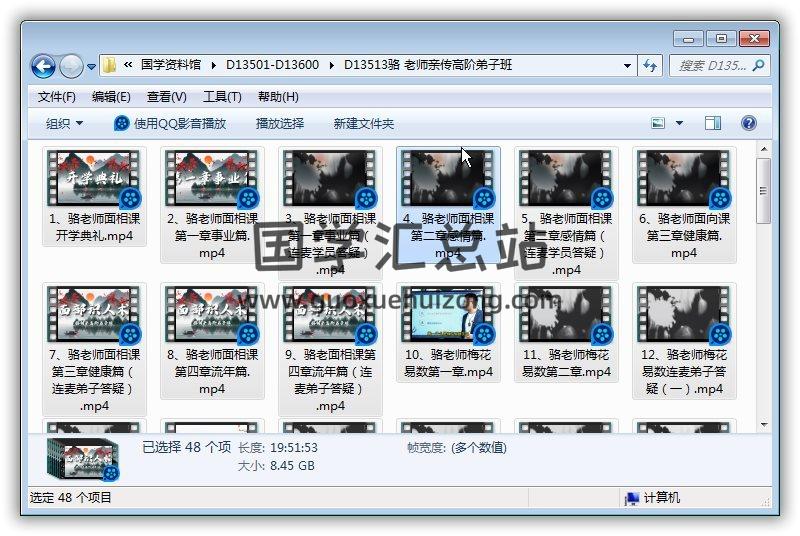Click the change view icon
Viewport: 800px width, 536px height.
pos(659,123)
